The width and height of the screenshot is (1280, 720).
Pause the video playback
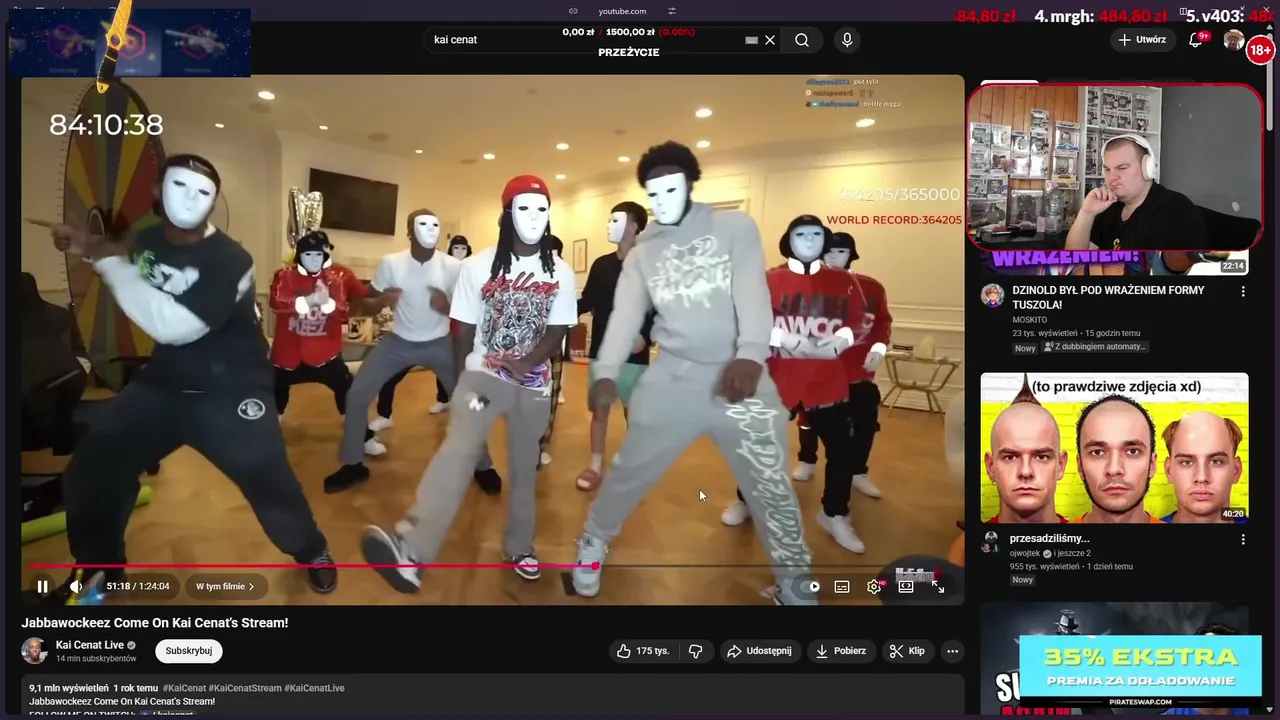(x=42, y=587)
